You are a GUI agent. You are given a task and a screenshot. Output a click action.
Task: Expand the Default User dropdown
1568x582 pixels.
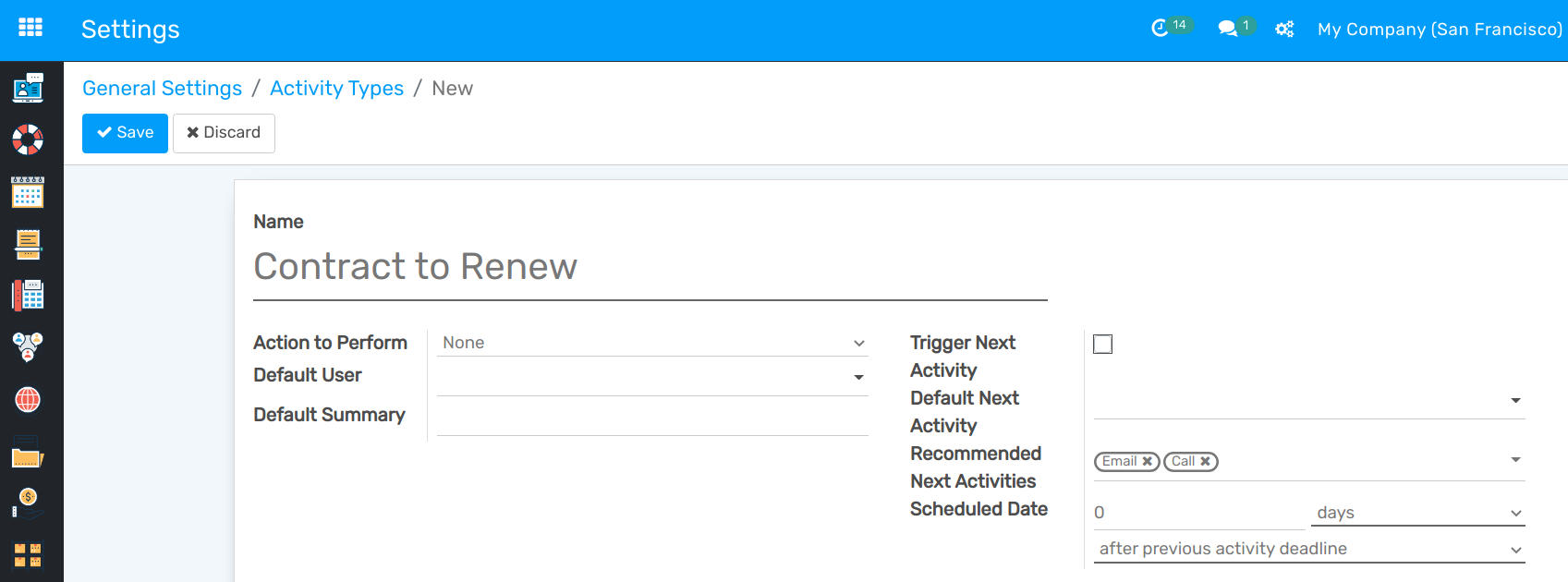click(x=858, y=377)
